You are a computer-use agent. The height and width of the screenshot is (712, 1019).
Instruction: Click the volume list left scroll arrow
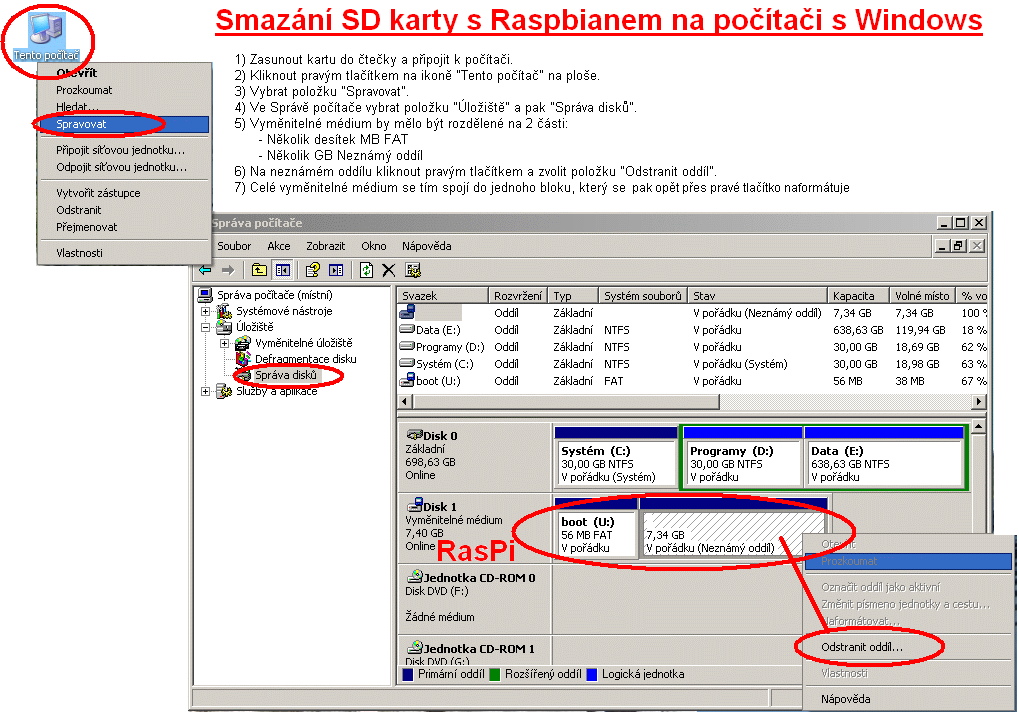[x=405, y=401]
